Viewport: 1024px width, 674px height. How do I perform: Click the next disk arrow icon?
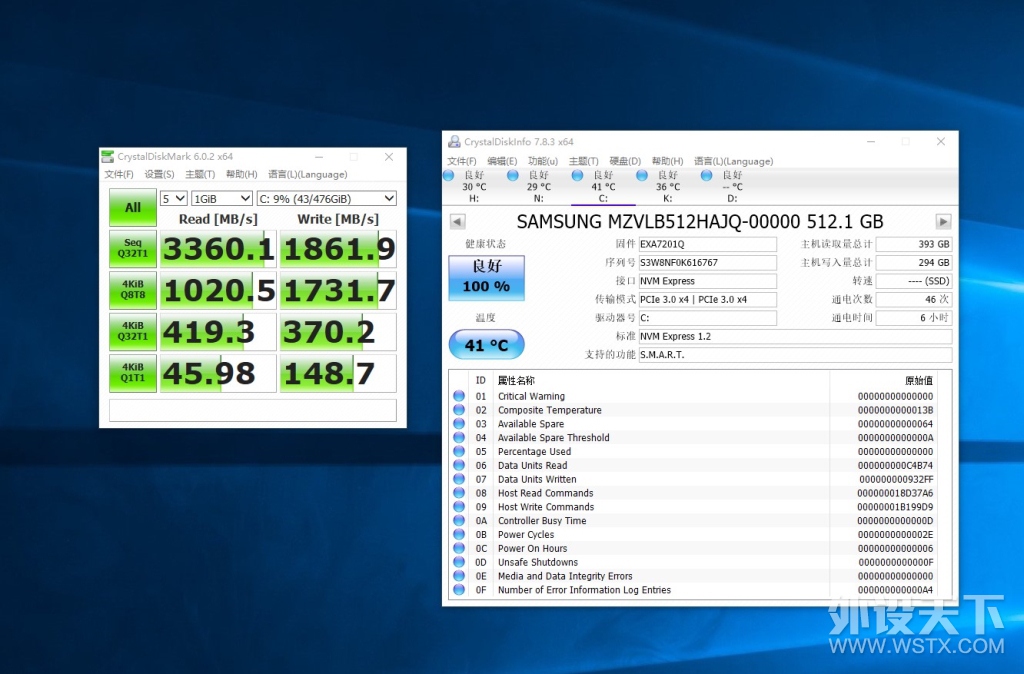[942, 222]
